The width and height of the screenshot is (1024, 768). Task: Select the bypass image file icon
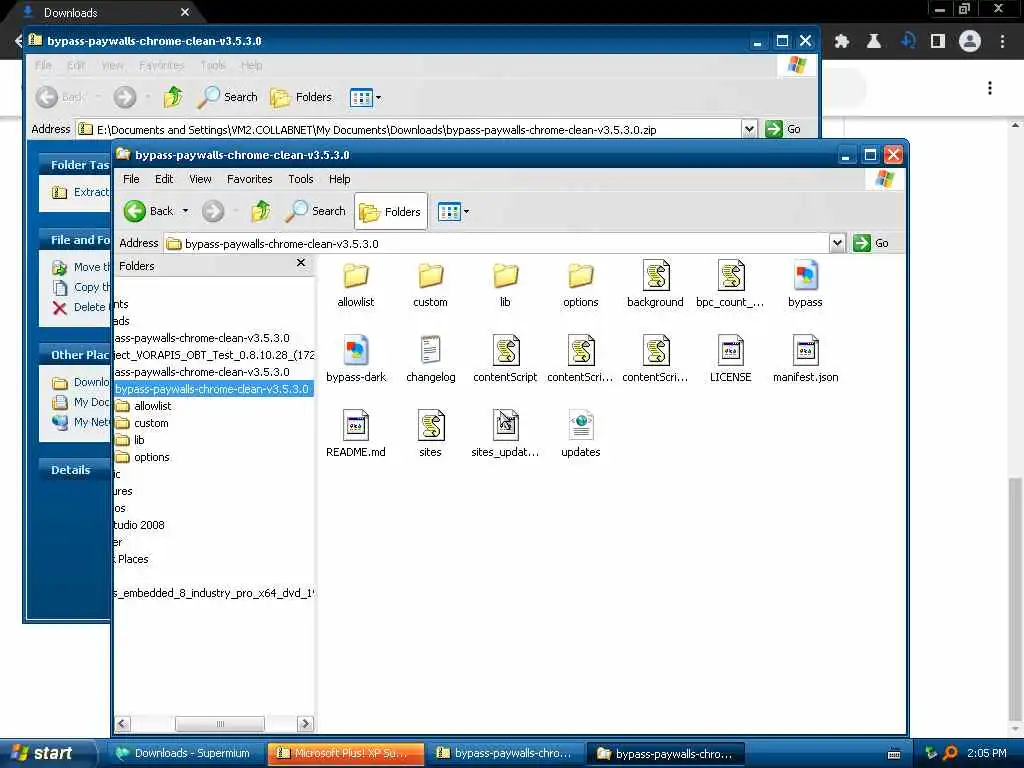[x=805, y=275]
